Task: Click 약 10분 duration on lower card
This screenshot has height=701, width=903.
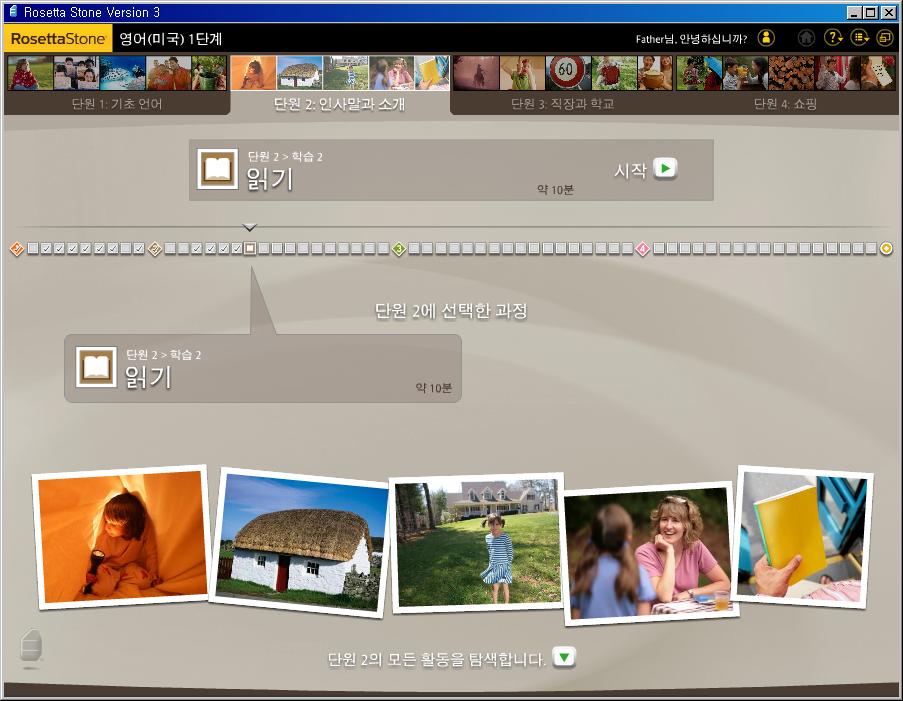Action: 434,388
